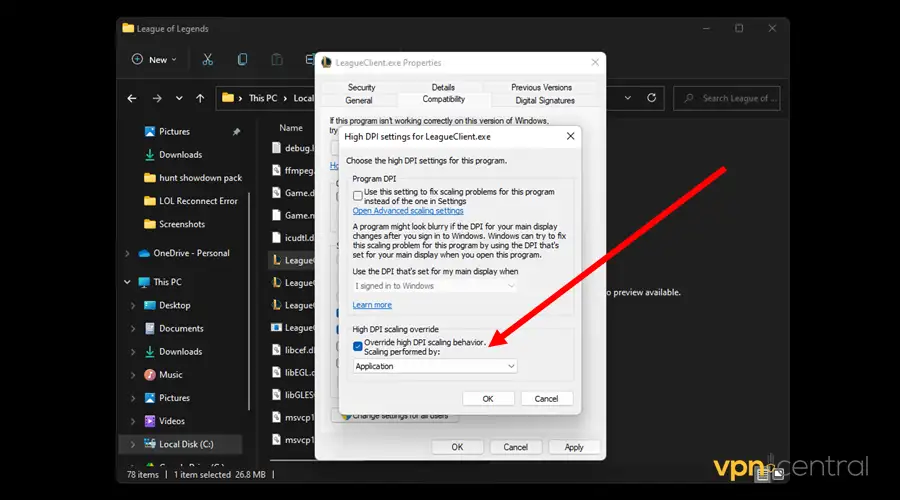Expand the Documents node under This PC
Screen dimensions: 900x500
(x=133, y=328)
